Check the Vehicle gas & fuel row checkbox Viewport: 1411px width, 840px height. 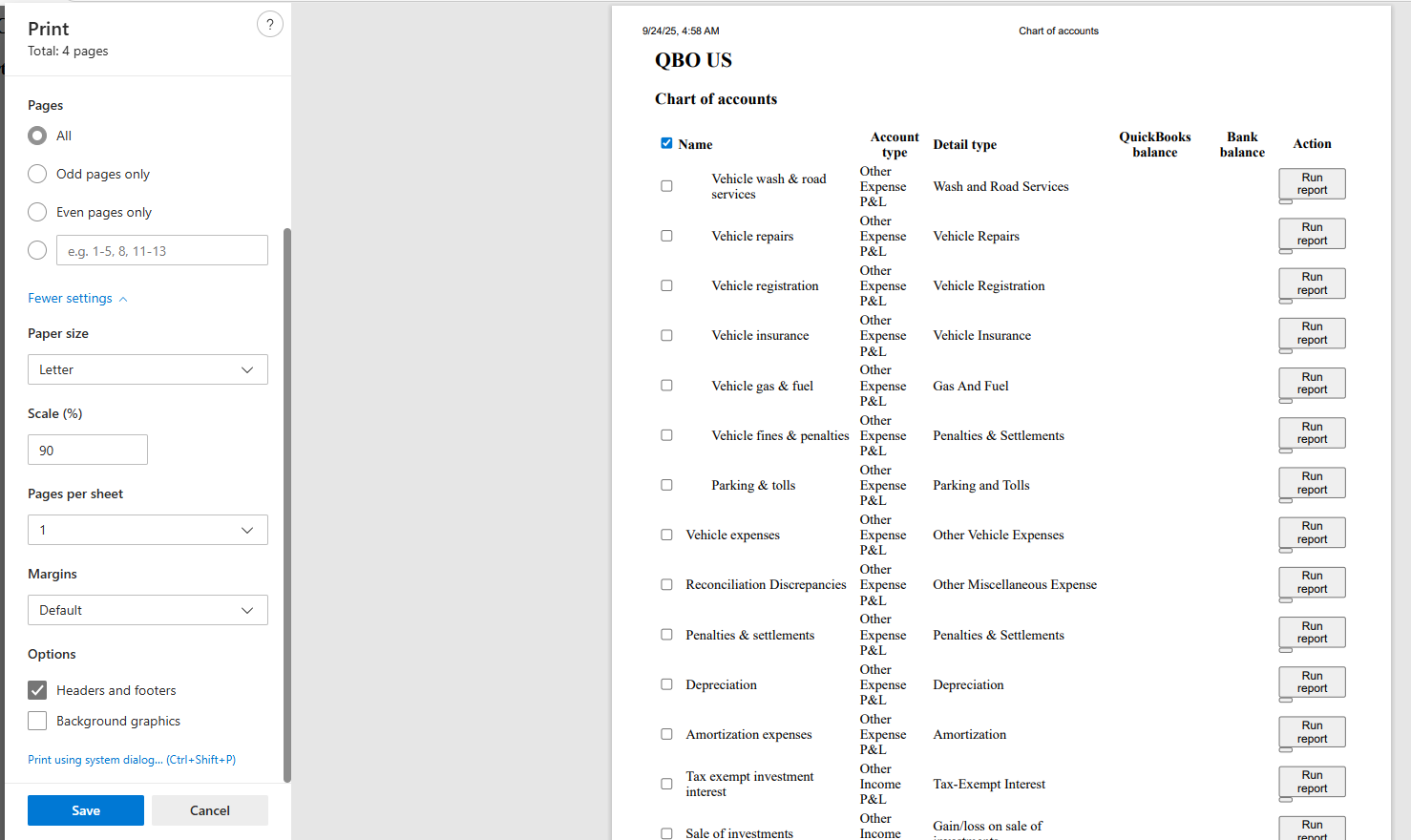[x=666, y=386]
